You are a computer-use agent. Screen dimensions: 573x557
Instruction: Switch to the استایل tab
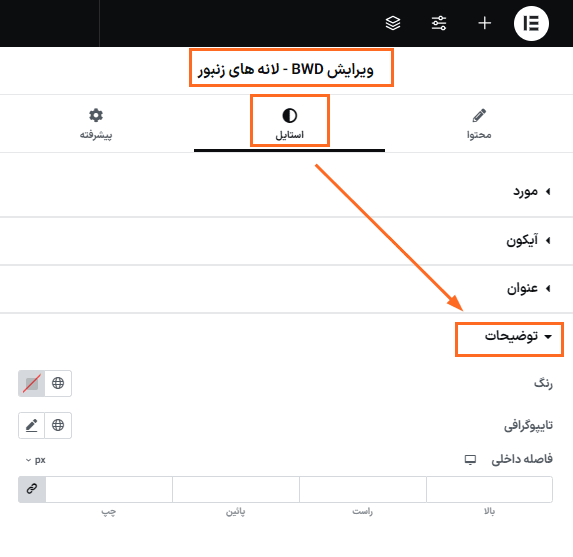tap(289, 124)
